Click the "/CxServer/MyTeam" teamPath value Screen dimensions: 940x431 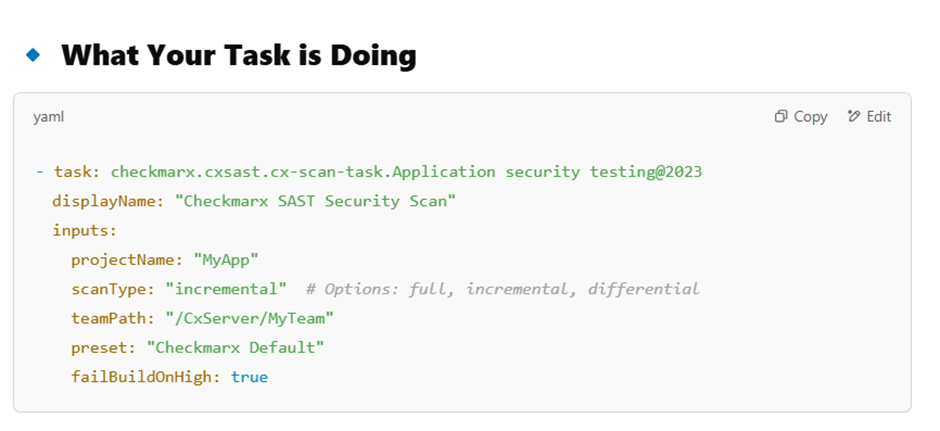[249, 318]
